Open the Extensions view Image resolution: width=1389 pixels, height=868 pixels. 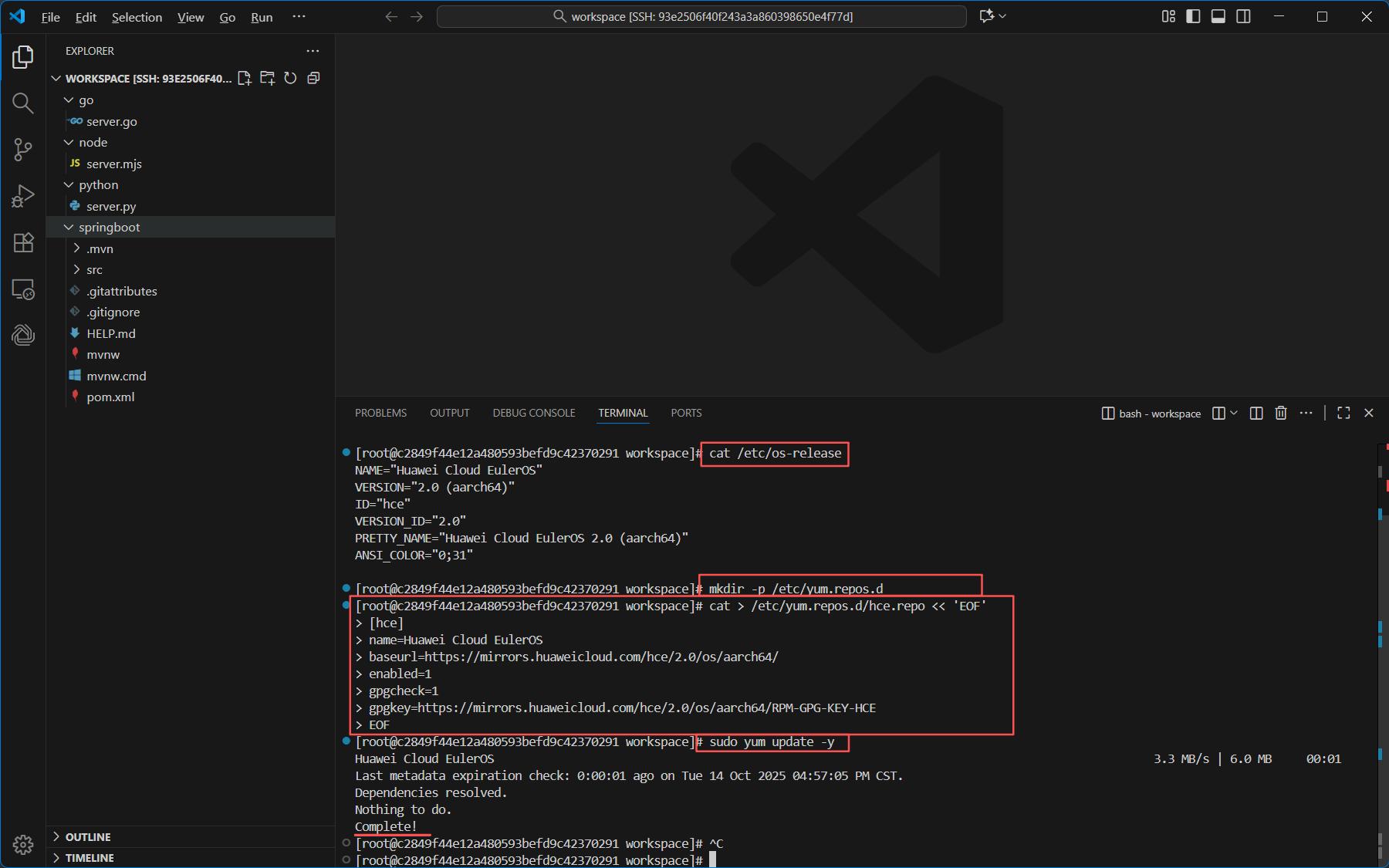click(23, 243)
